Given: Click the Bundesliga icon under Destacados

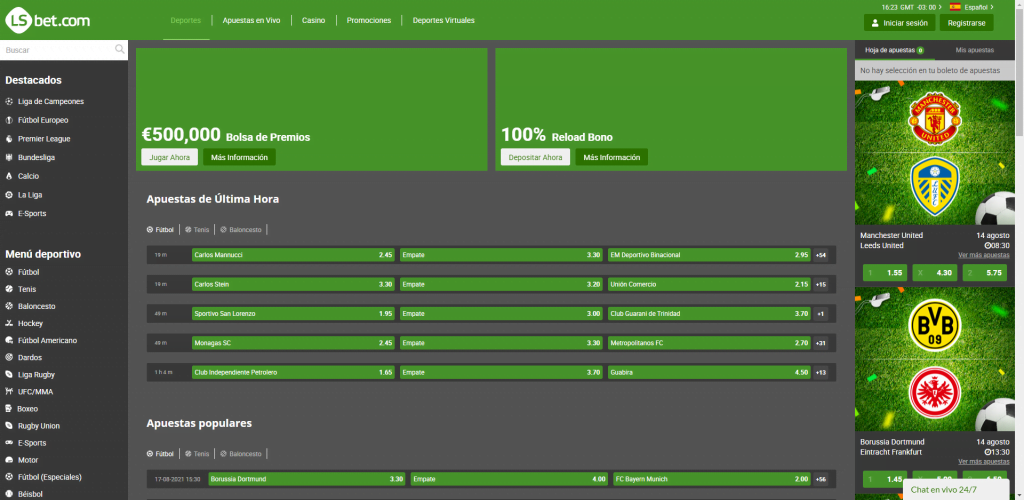Looking at the screenshot, I should tap(10, 157).
